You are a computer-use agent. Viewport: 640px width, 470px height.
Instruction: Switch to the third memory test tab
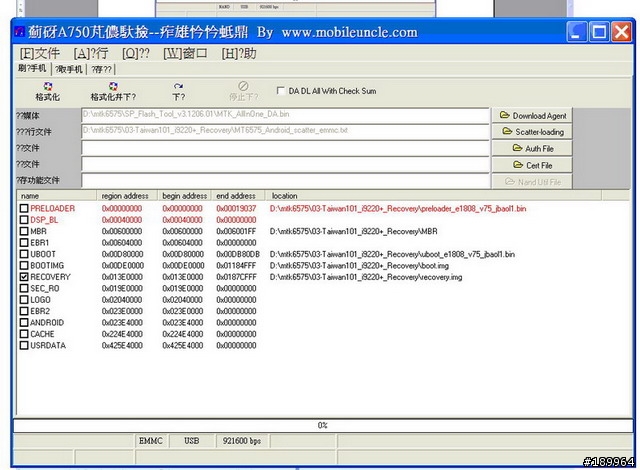tap(101, 69)
